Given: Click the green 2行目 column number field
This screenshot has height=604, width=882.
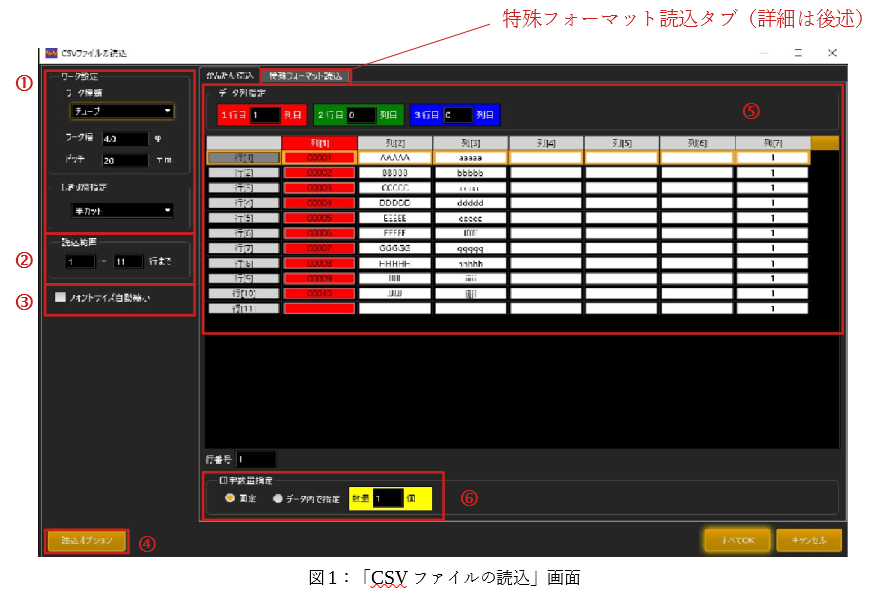Looking at the screenshot, I should (x=361, y=115).
